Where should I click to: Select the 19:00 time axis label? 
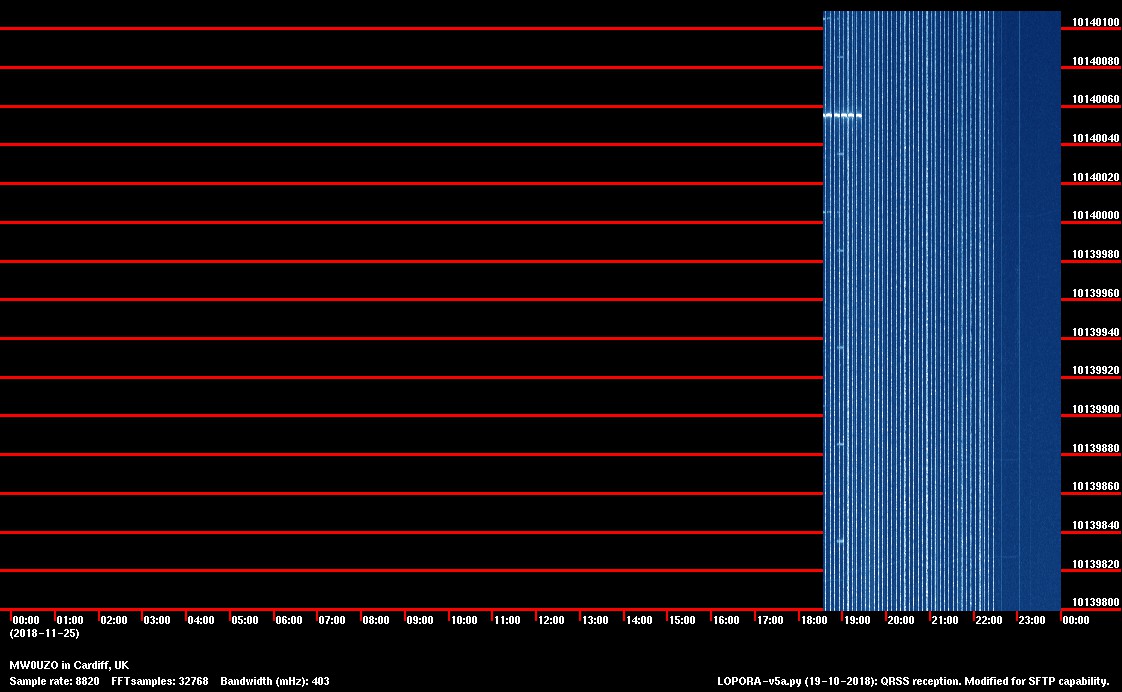(x=857, y=621)
